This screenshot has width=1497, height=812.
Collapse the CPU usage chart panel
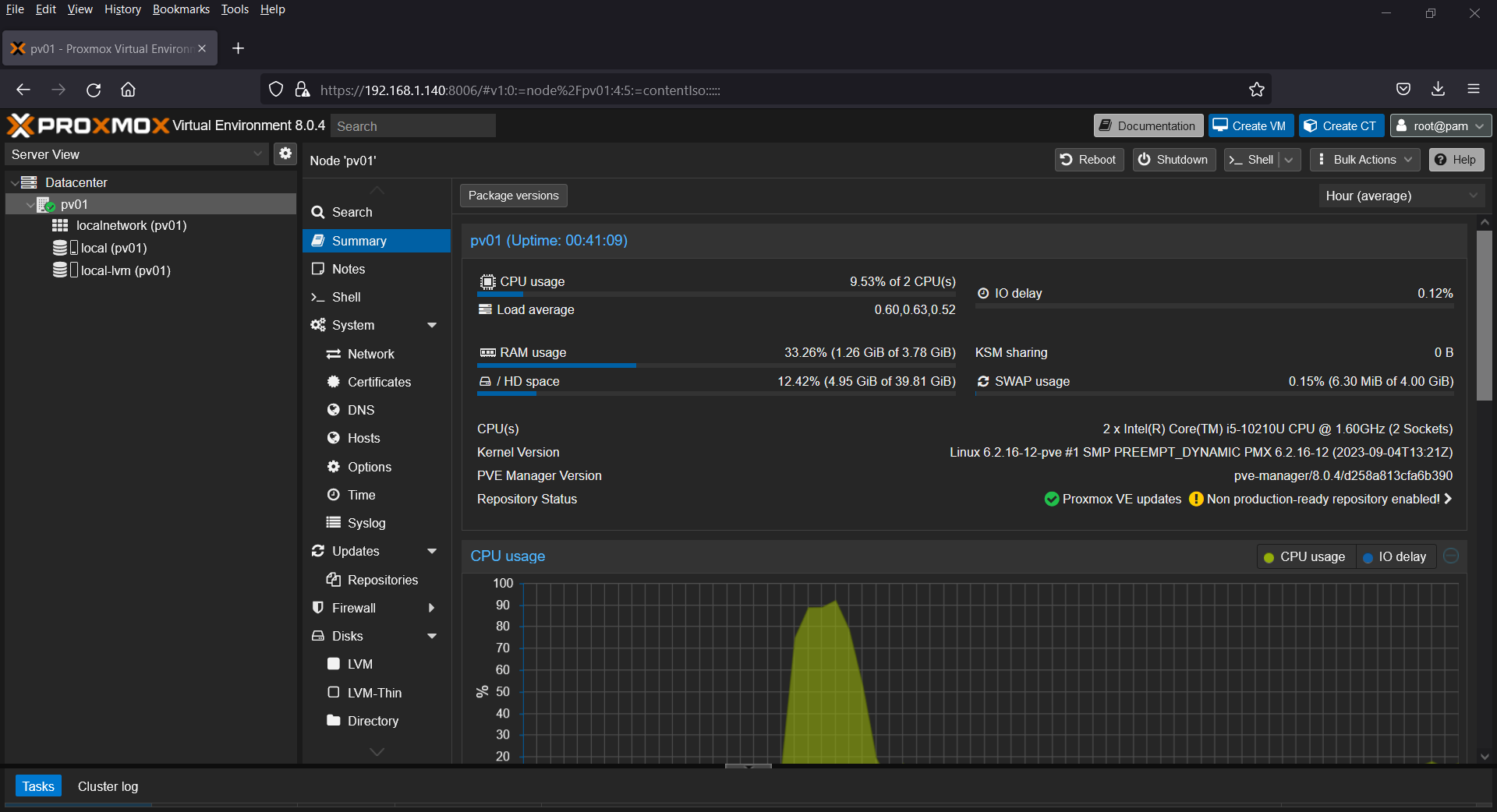coord(1451,556)
